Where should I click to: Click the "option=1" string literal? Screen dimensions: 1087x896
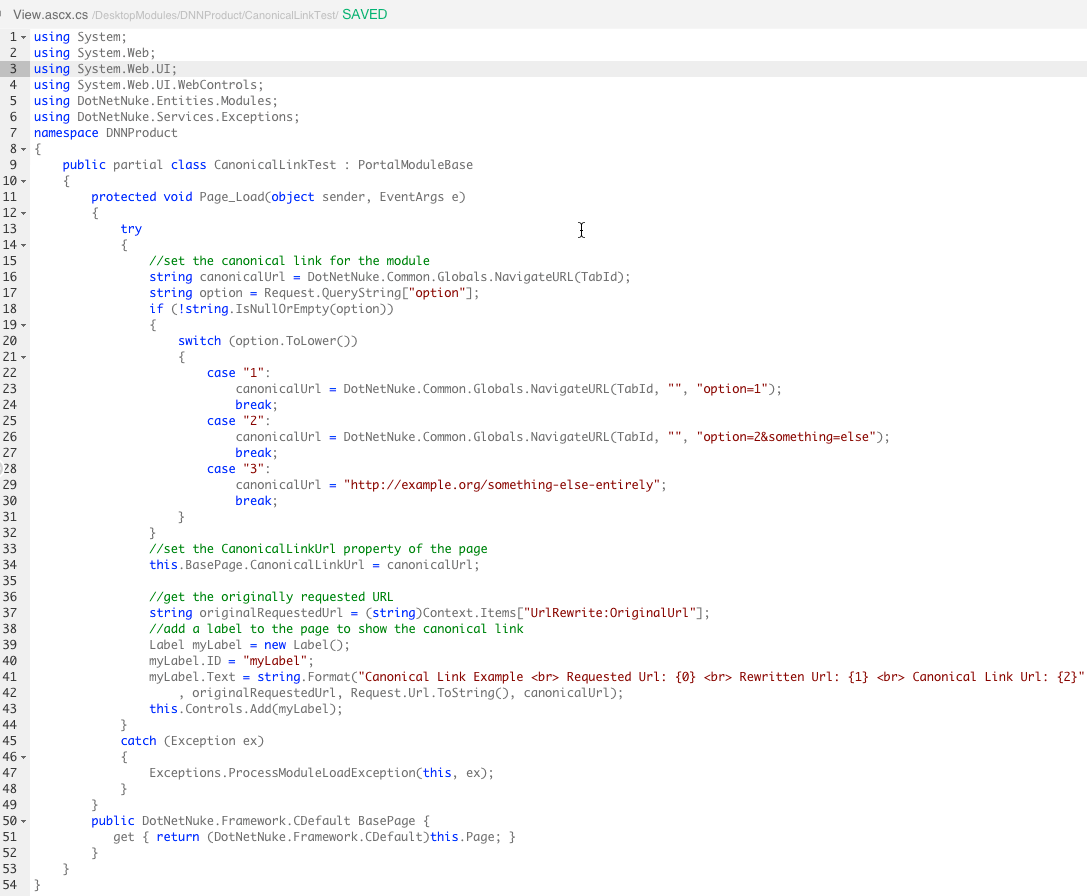coord(732,388)
